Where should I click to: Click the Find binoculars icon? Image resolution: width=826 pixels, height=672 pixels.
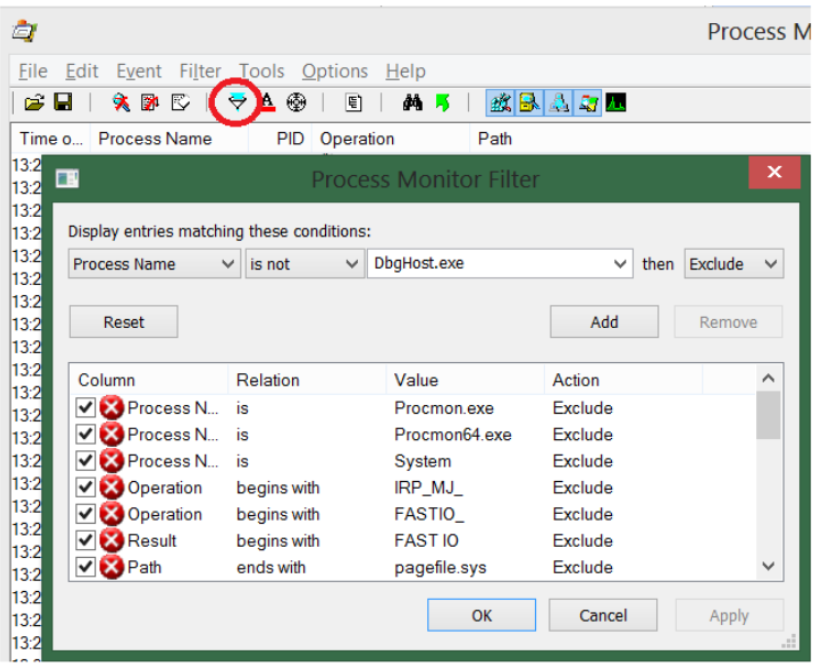pyautogui.click(x=412, y=102)
